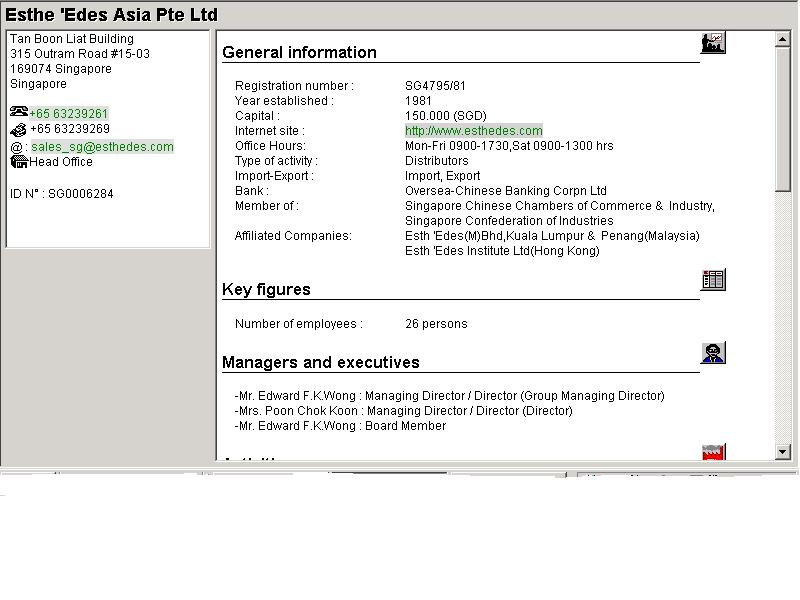Viewport: 800px width, 600px height.
Task: Click the Head Office building icon
Action: pyautogui.click(x=19, y=162)
